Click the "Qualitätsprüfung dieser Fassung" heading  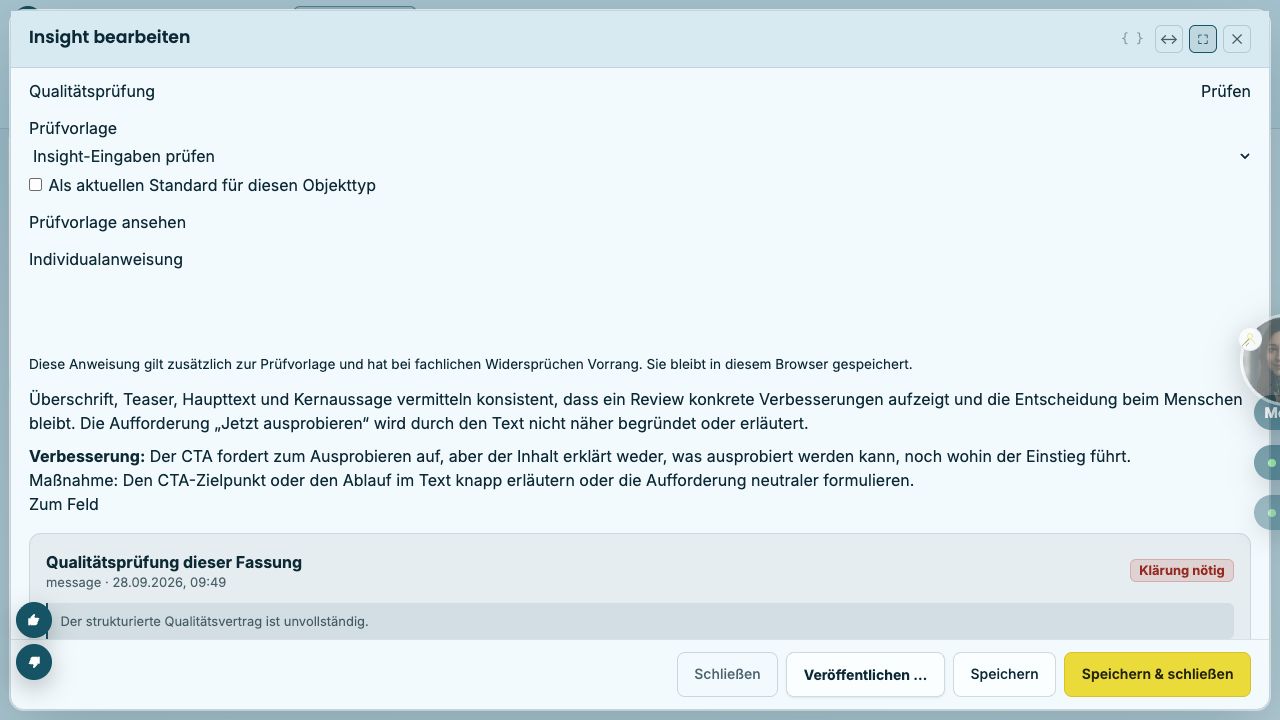(x=174, y=562)
